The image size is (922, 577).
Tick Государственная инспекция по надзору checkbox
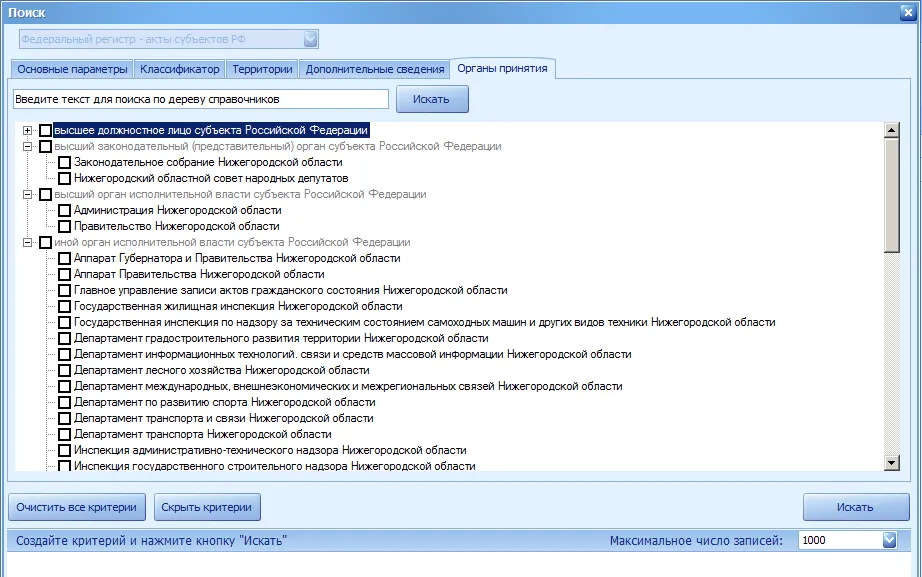coord(65,322)
